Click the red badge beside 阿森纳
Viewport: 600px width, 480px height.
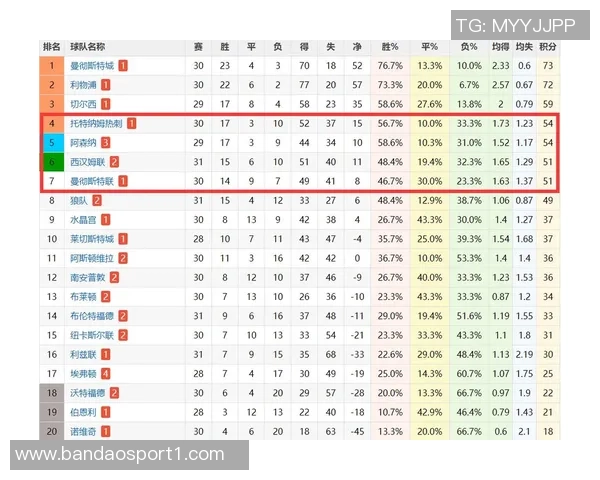click(x=106, y=143)
